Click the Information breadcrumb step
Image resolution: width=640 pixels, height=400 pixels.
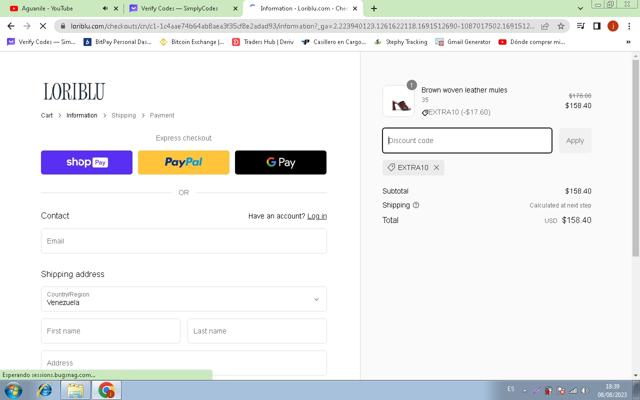click(x=82, y=116)
